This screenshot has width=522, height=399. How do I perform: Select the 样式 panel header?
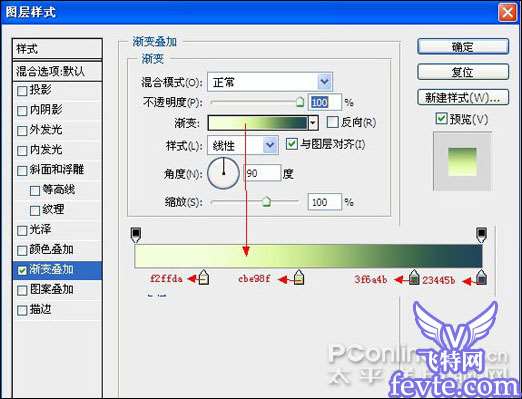point(57,49)
